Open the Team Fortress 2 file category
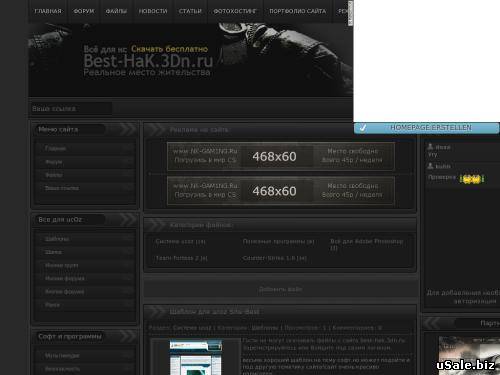 (181, 258)
